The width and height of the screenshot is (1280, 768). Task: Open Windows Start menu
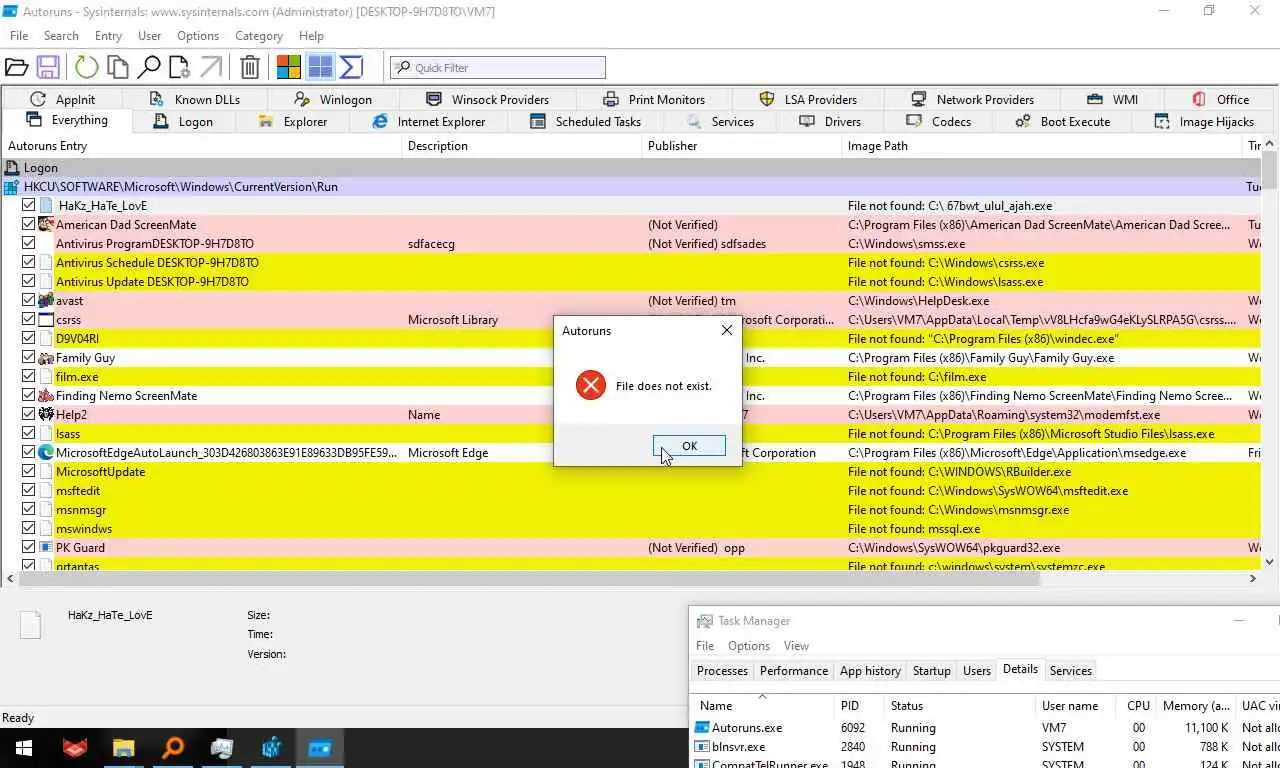click(24, 747)
